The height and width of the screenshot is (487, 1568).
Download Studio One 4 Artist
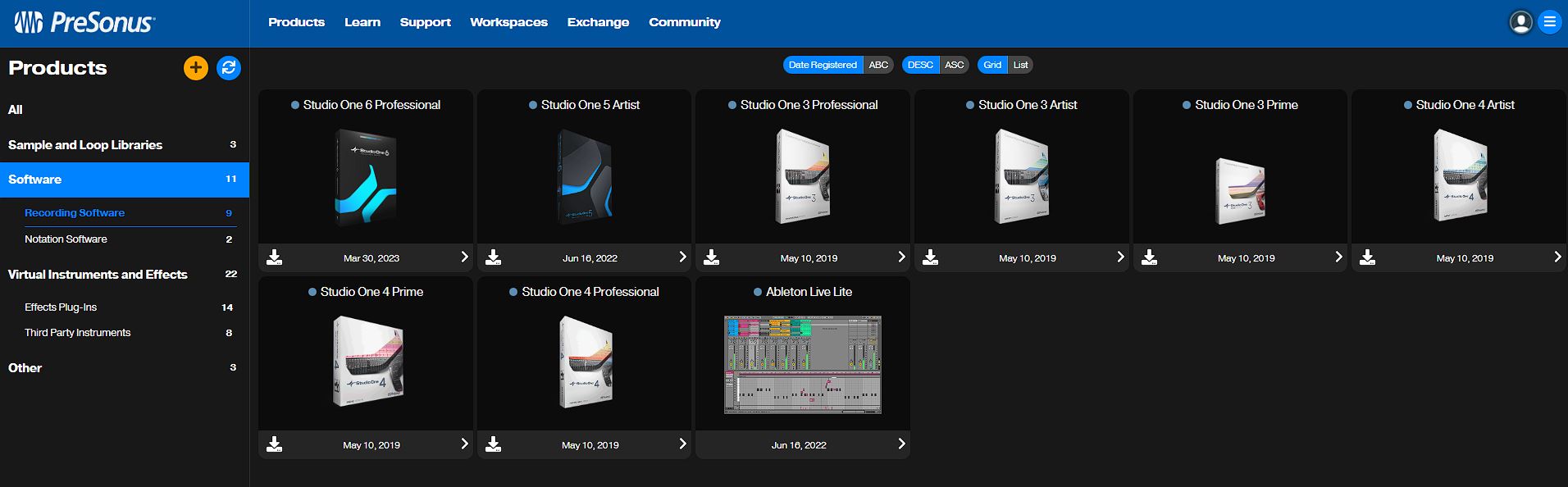(x=1367, y=257)
